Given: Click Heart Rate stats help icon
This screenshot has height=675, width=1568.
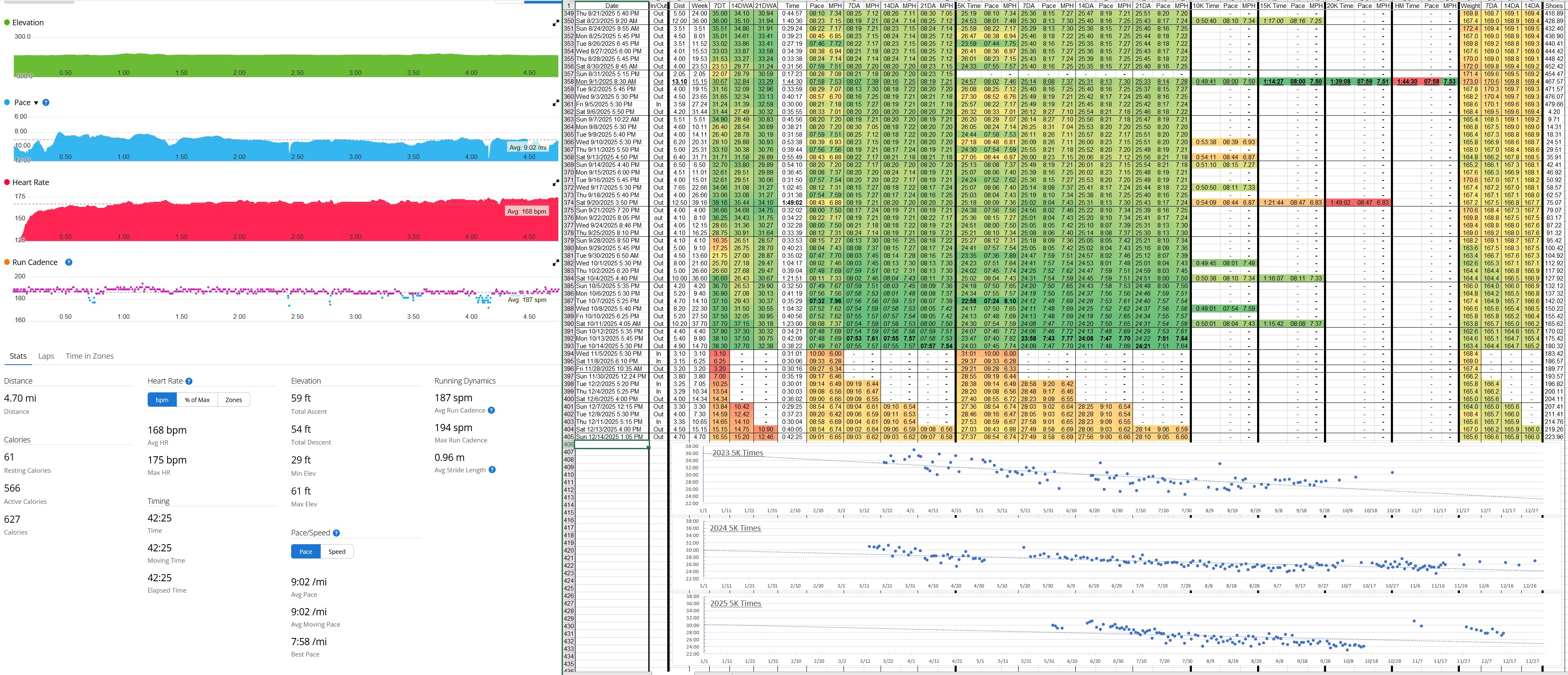Looking at the screenshot, I should (189, 381).
